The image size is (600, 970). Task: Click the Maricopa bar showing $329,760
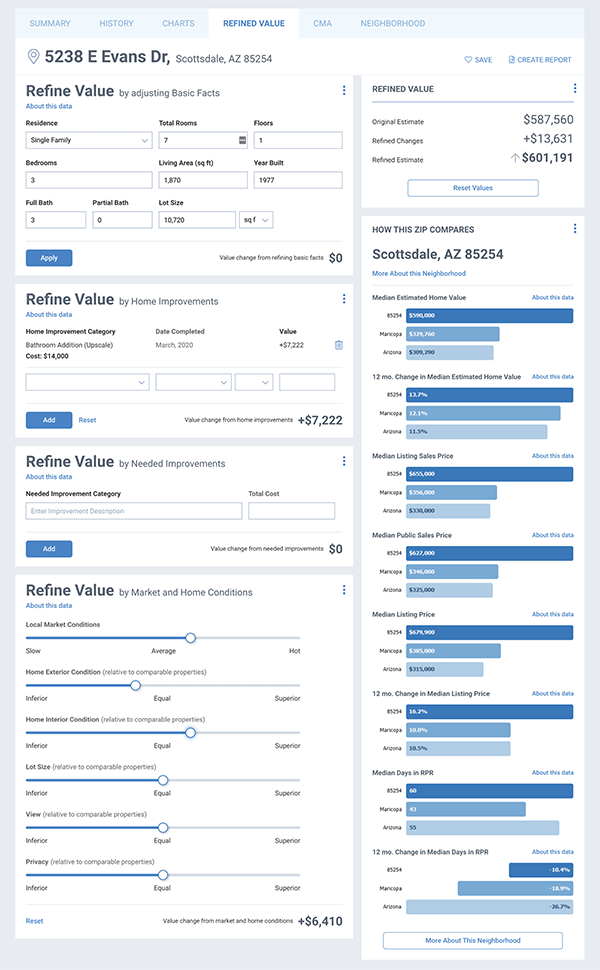click(x=453, y=334)
